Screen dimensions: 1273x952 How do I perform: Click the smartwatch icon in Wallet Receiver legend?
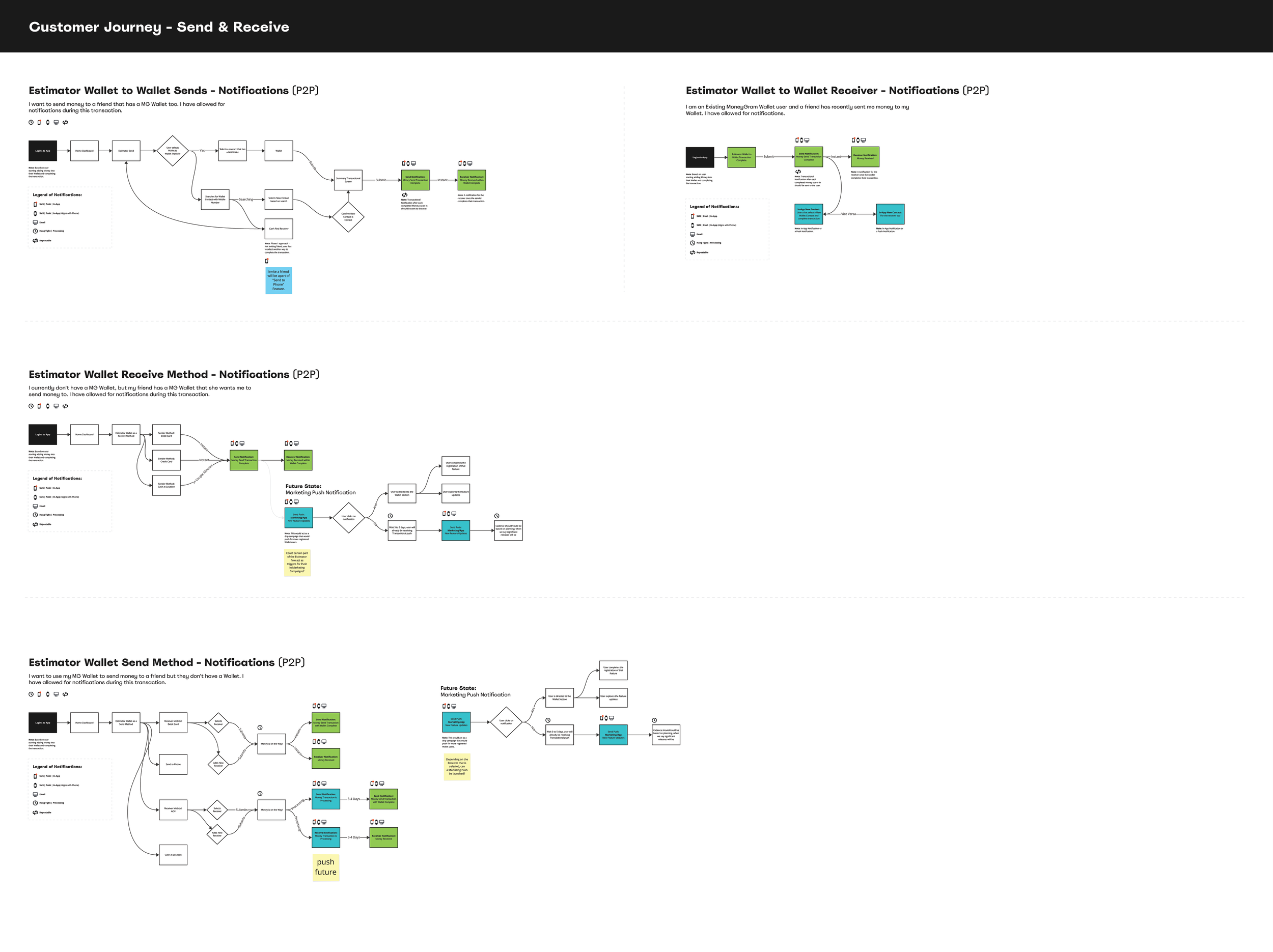coord(693,226)
